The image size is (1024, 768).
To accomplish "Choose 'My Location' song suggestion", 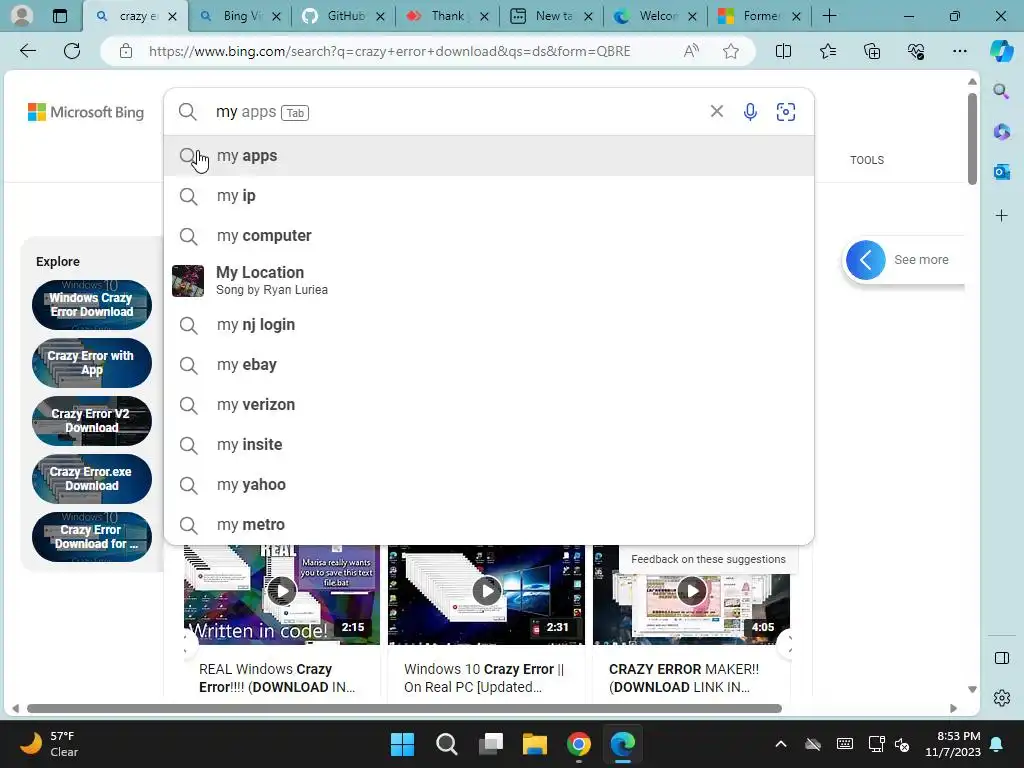I will coord(489,280).
